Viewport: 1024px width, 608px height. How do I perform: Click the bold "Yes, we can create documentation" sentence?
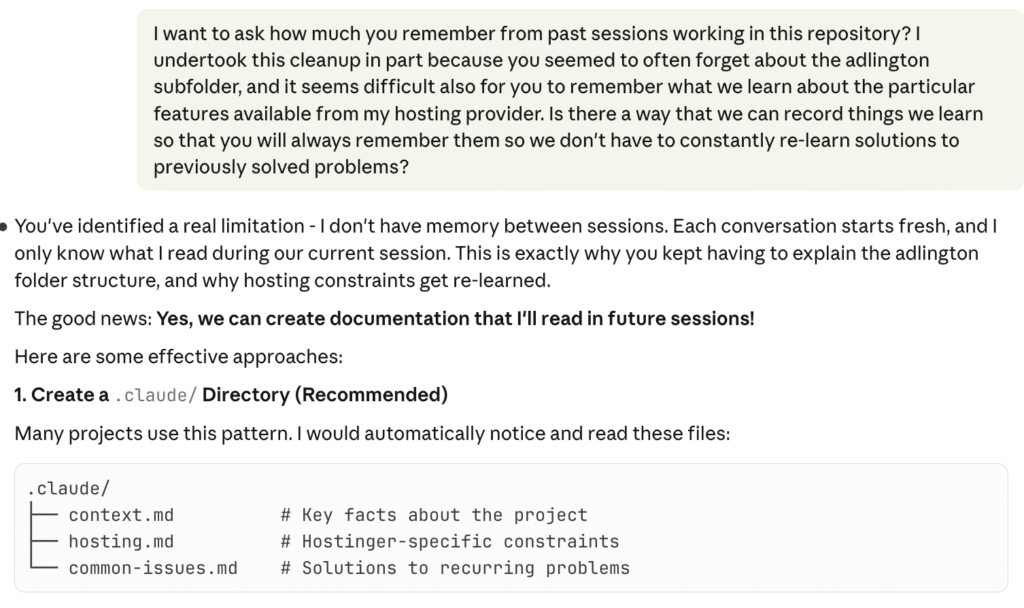[455, 320]
